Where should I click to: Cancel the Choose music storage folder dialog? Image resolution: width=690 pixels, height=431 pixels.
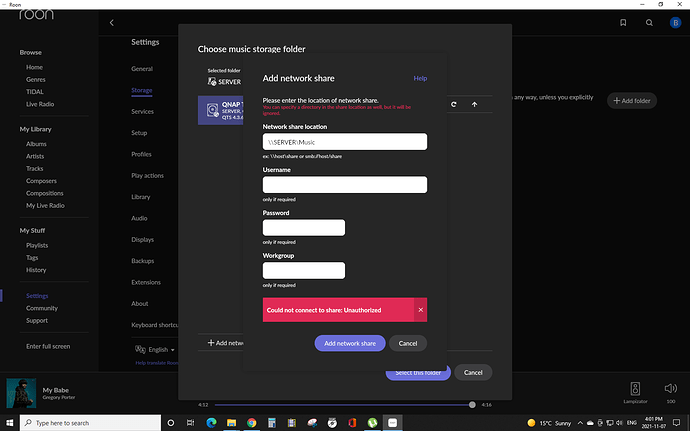tap(473, 372)
